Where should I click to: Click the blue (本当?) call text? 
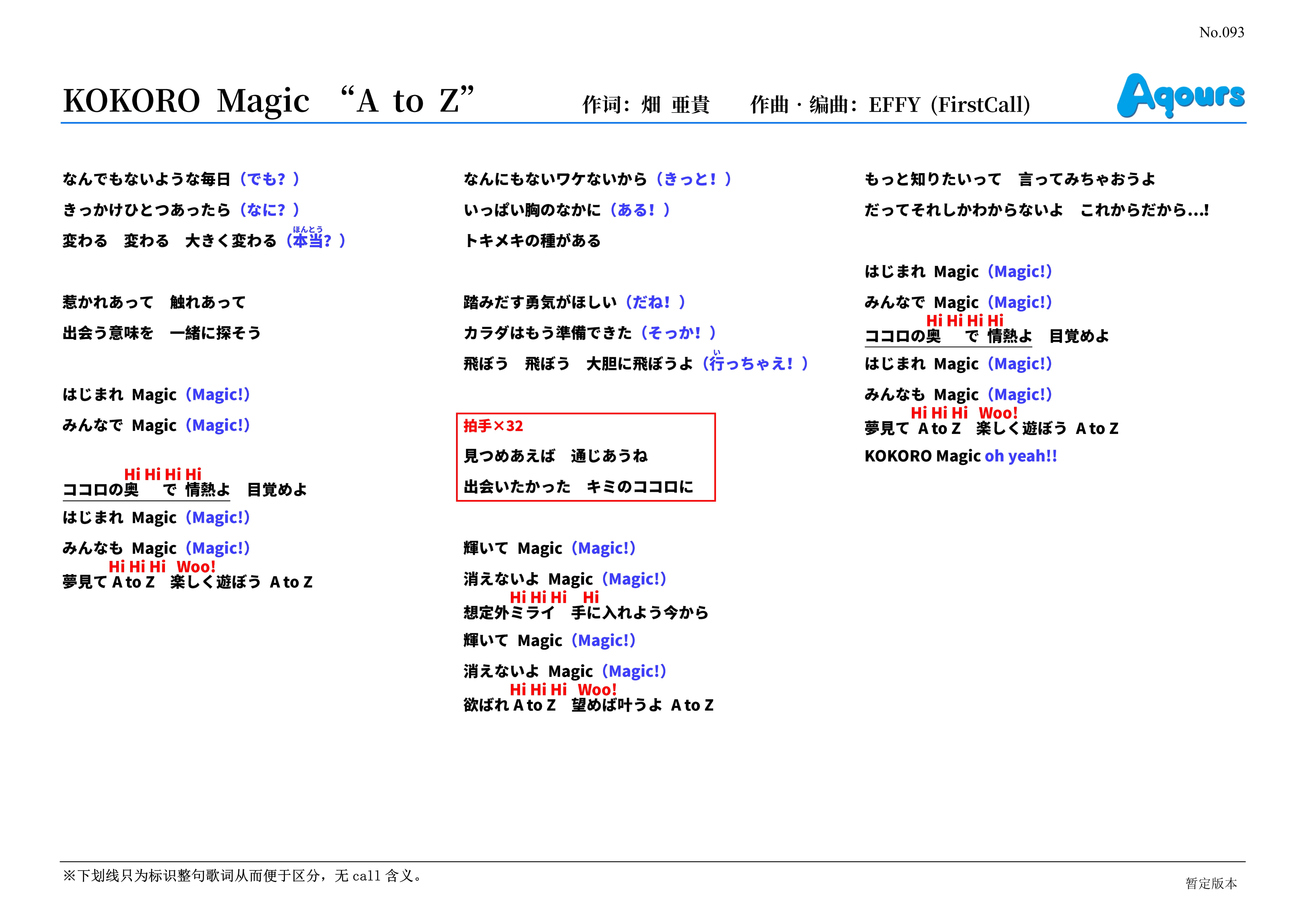(315, 241)
